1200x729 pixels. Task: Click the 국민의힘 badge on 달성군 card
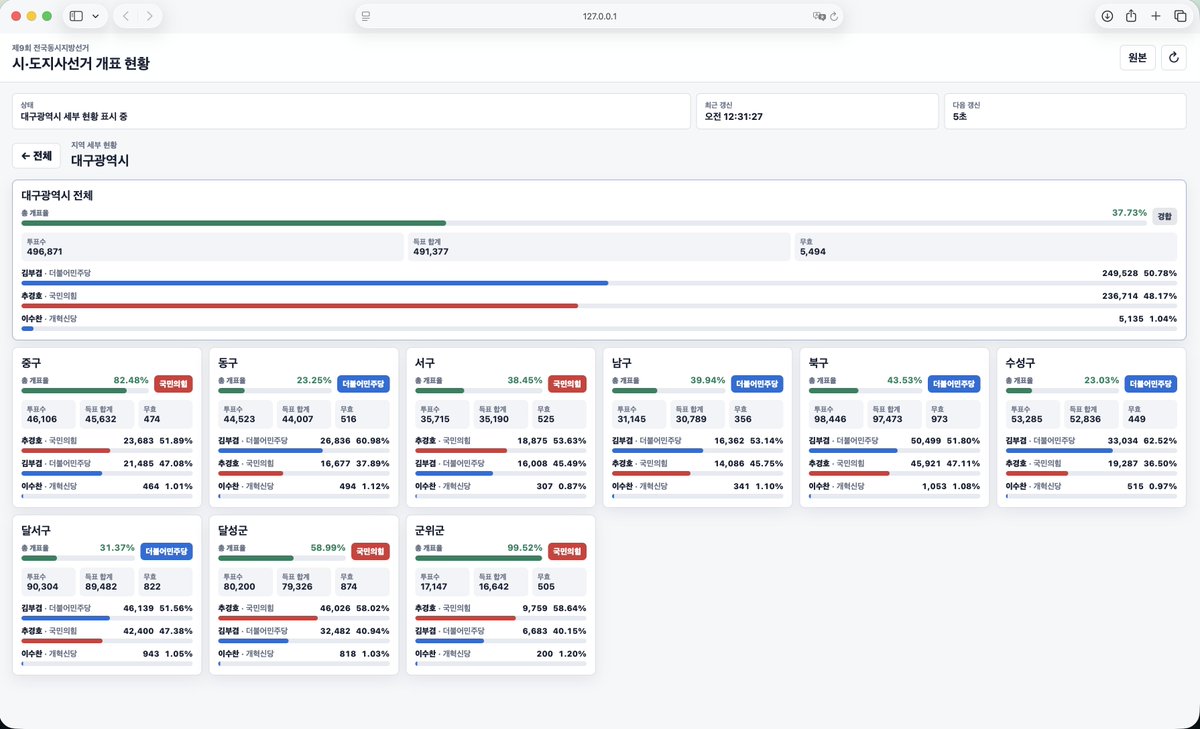click(370, 551)
